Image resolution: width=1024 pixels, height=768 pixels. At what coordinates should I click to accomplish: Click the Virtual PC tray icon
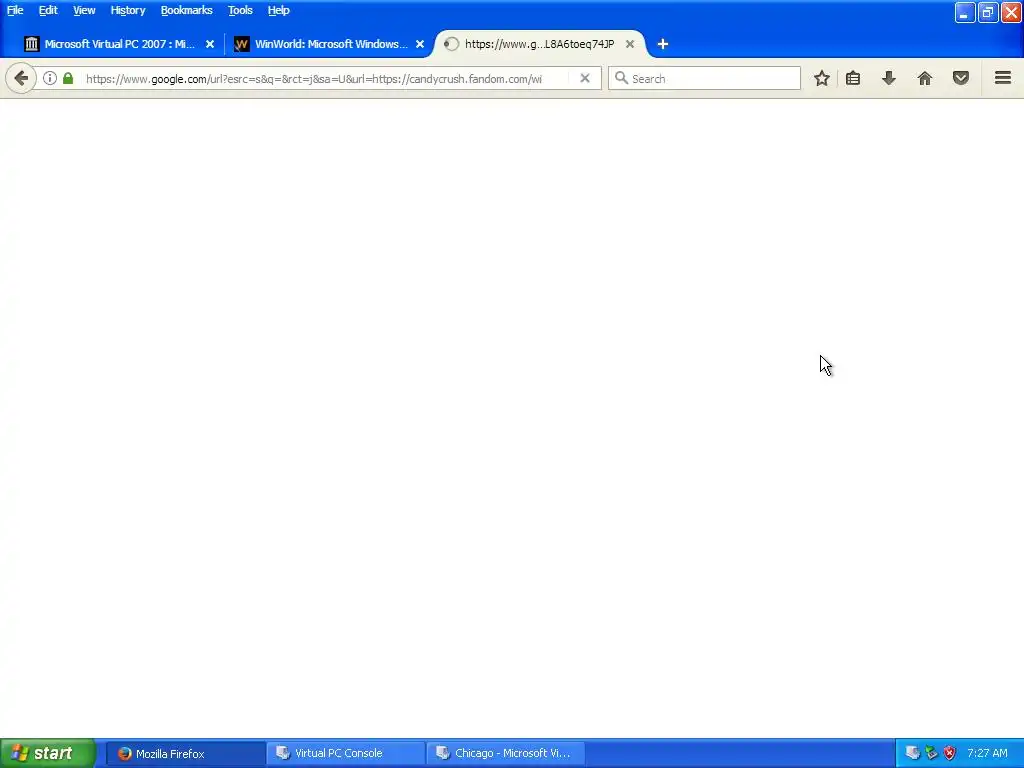[912, 753]
